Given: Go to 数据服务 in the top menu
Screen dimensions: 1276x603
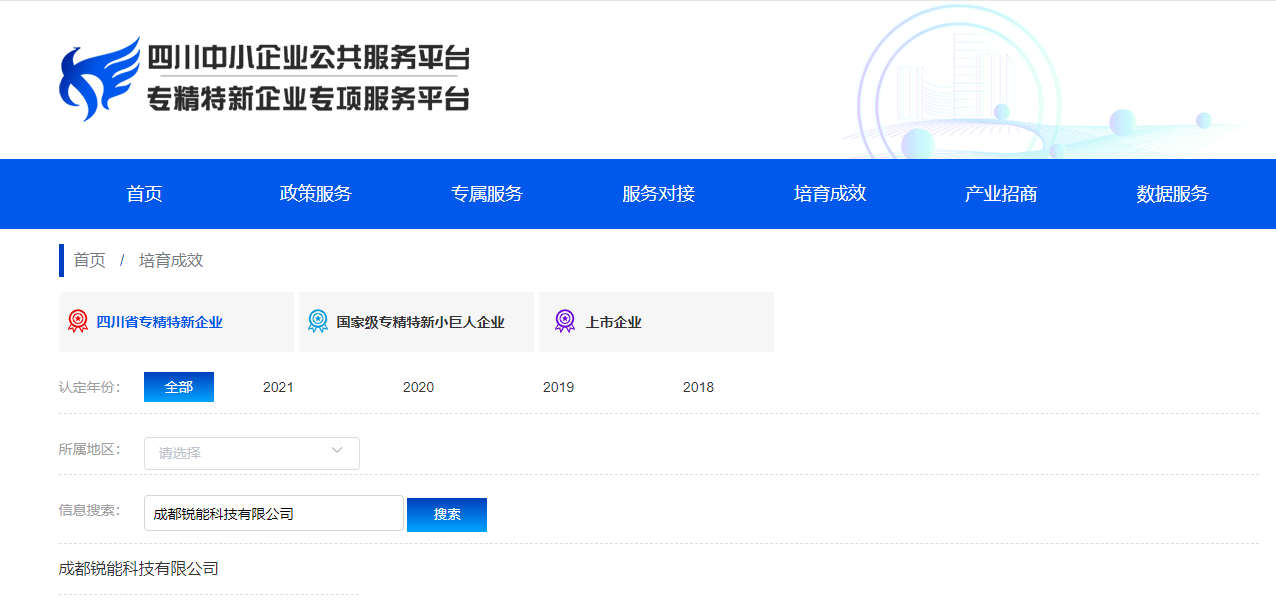Looking at the screenshot, I should click(x=1171, y=194).
